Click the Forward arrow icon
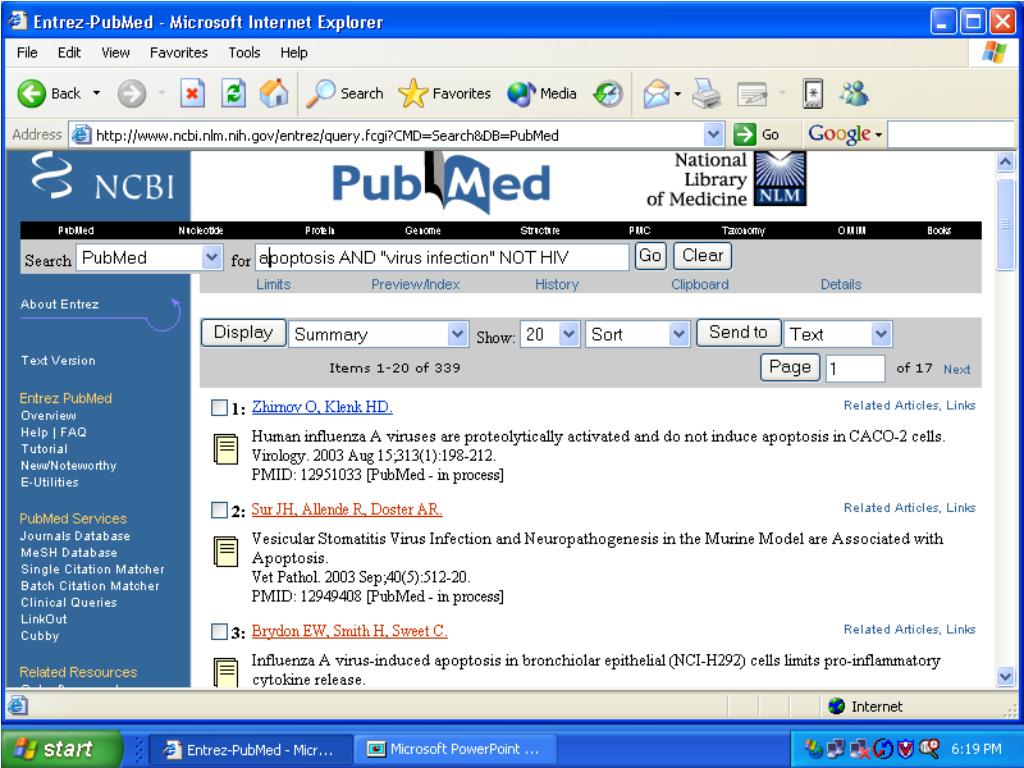The width and height of the screenshot is (1024, 768). pos(132,94)
